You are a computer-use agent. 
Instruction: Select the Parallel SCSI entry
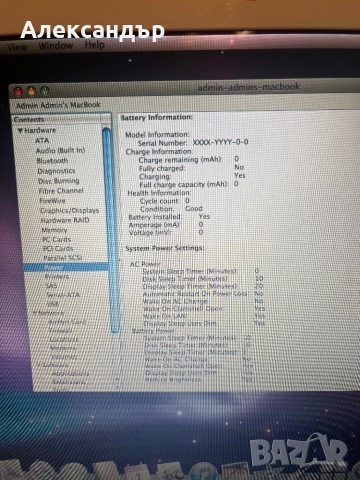coord(63,258)
